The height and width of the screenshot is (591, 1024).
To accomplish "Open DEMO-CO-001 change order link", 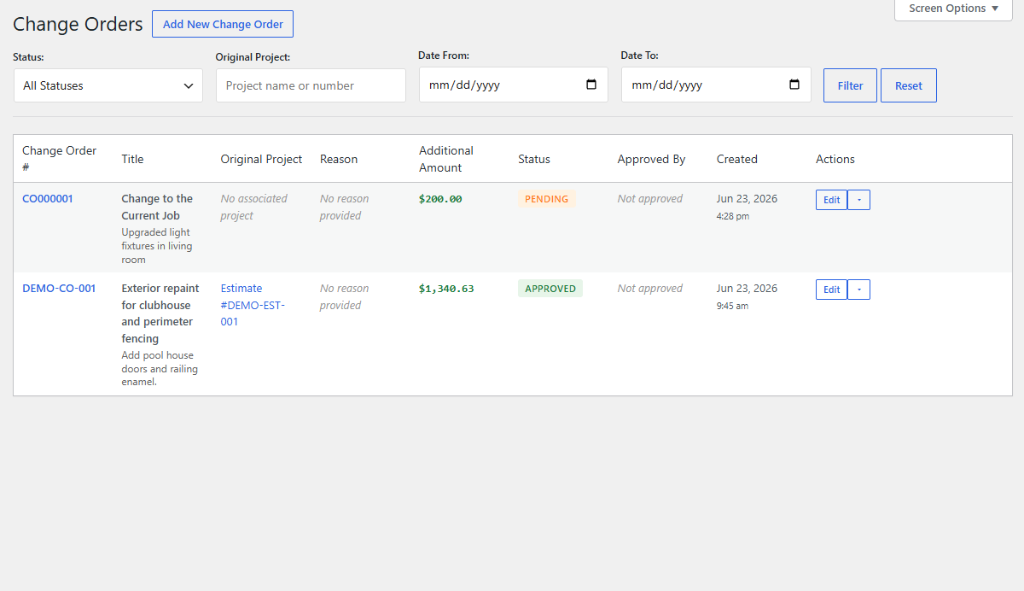I will click(59, 288).
